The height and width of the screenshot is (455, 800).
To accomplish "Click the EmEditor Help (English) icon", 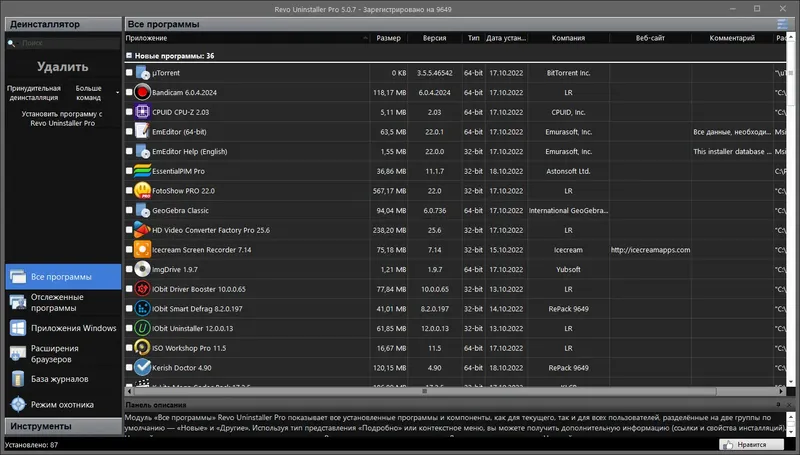I will click(x=142, y=151).
